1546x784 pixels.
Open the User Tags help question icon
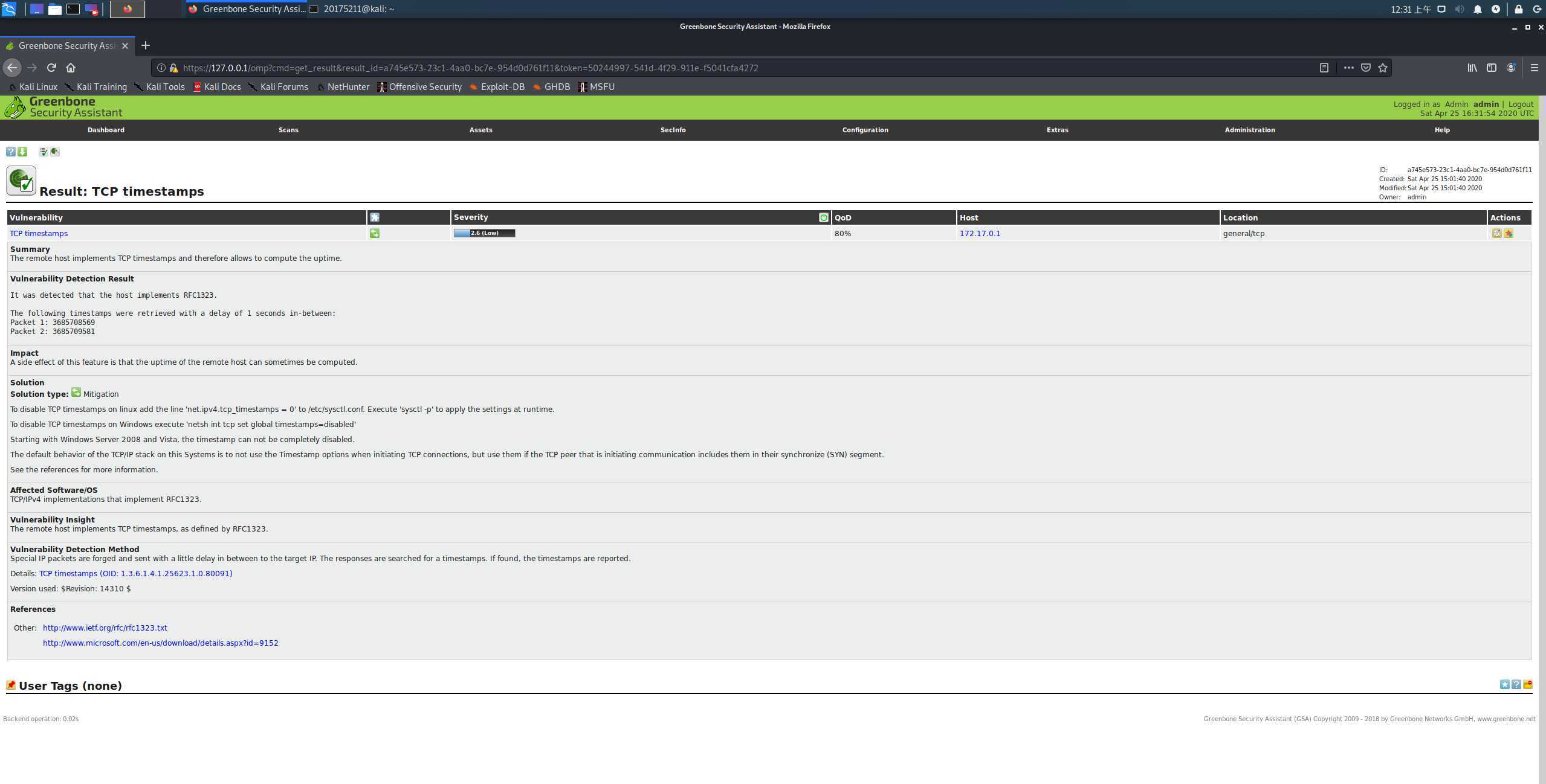click(1516, 684)
